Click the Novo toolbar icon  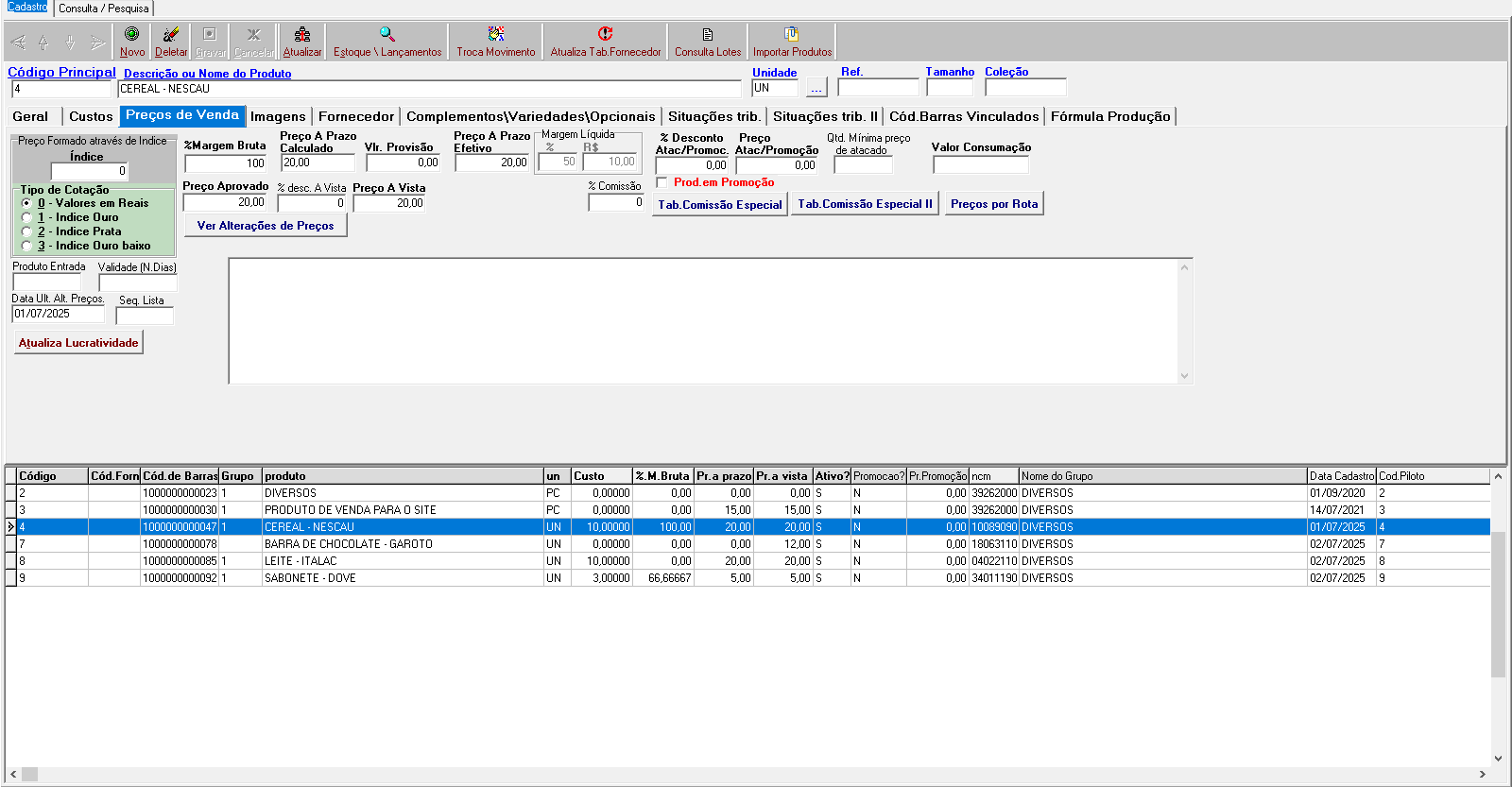[x=131, y=35]
